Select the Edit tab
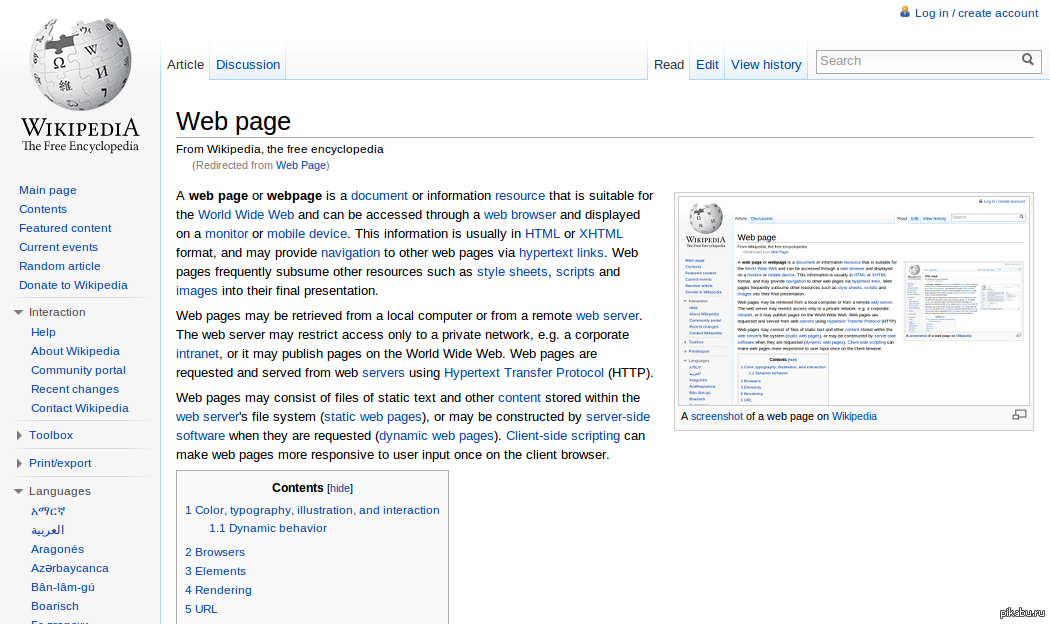This screenshot has height=624, width=1050. coord(707,64)
